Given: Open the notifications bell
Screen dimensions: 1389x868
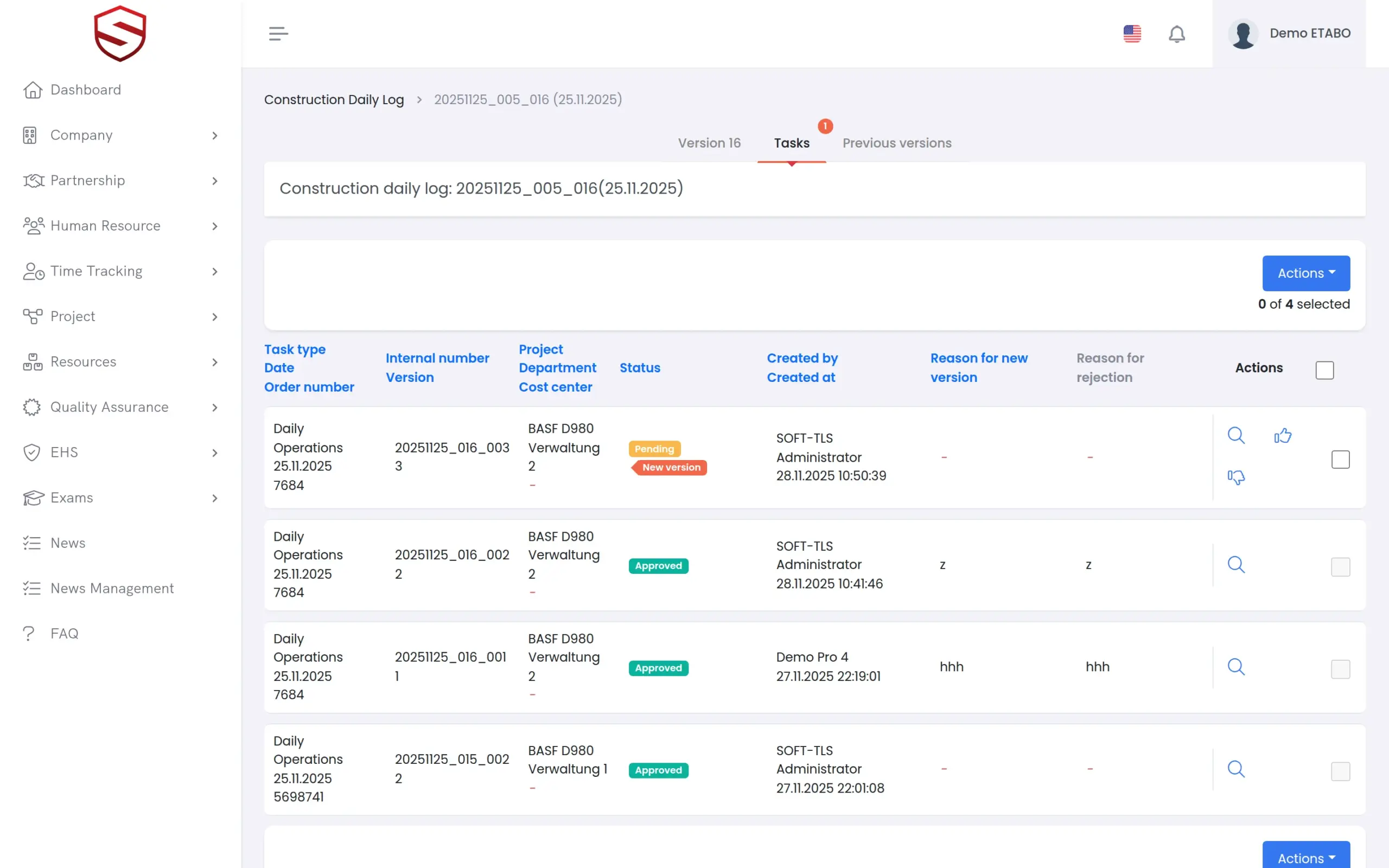Looking at the screenshot, I should [x=1177, y=34].
